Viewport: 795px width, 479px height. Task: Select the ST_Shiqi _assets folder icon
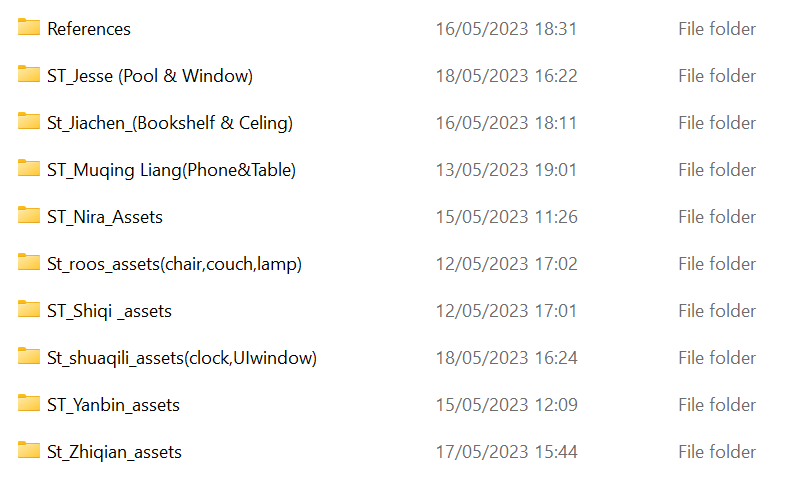coord(29,309)
